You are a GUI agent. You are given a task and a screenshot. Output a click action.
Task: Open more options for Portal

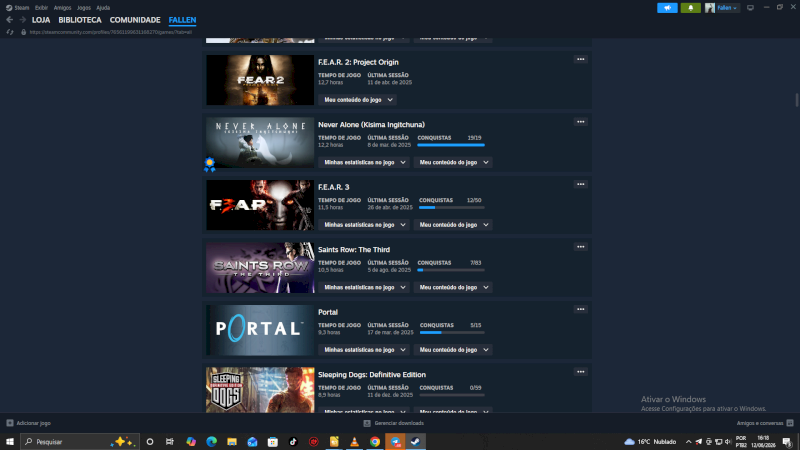coord(581,309)
